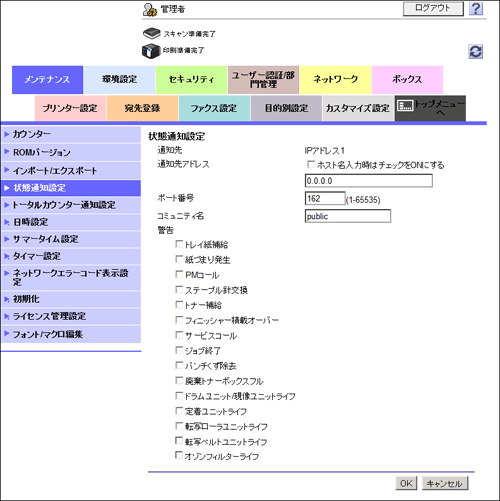
Task: Go to top menu via トップメニューへ icon
Action: click(x=405, y=106)
